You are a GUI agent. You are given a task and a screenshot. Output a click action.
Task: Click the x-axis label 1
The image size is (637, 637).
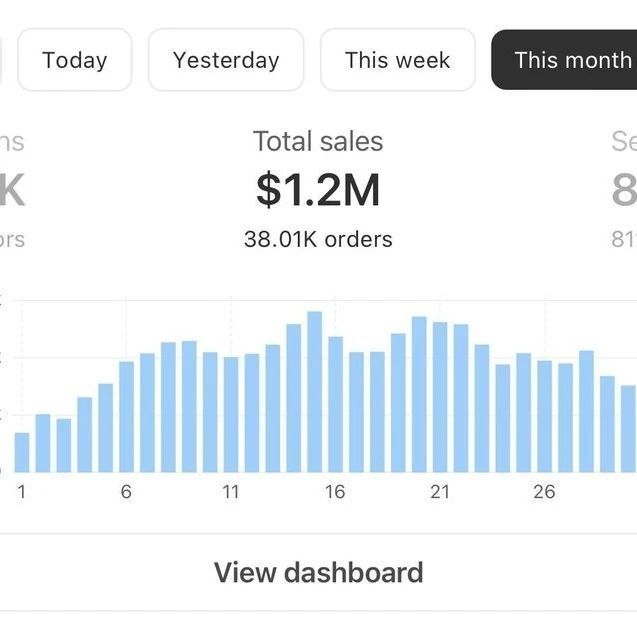coord(21,492)
